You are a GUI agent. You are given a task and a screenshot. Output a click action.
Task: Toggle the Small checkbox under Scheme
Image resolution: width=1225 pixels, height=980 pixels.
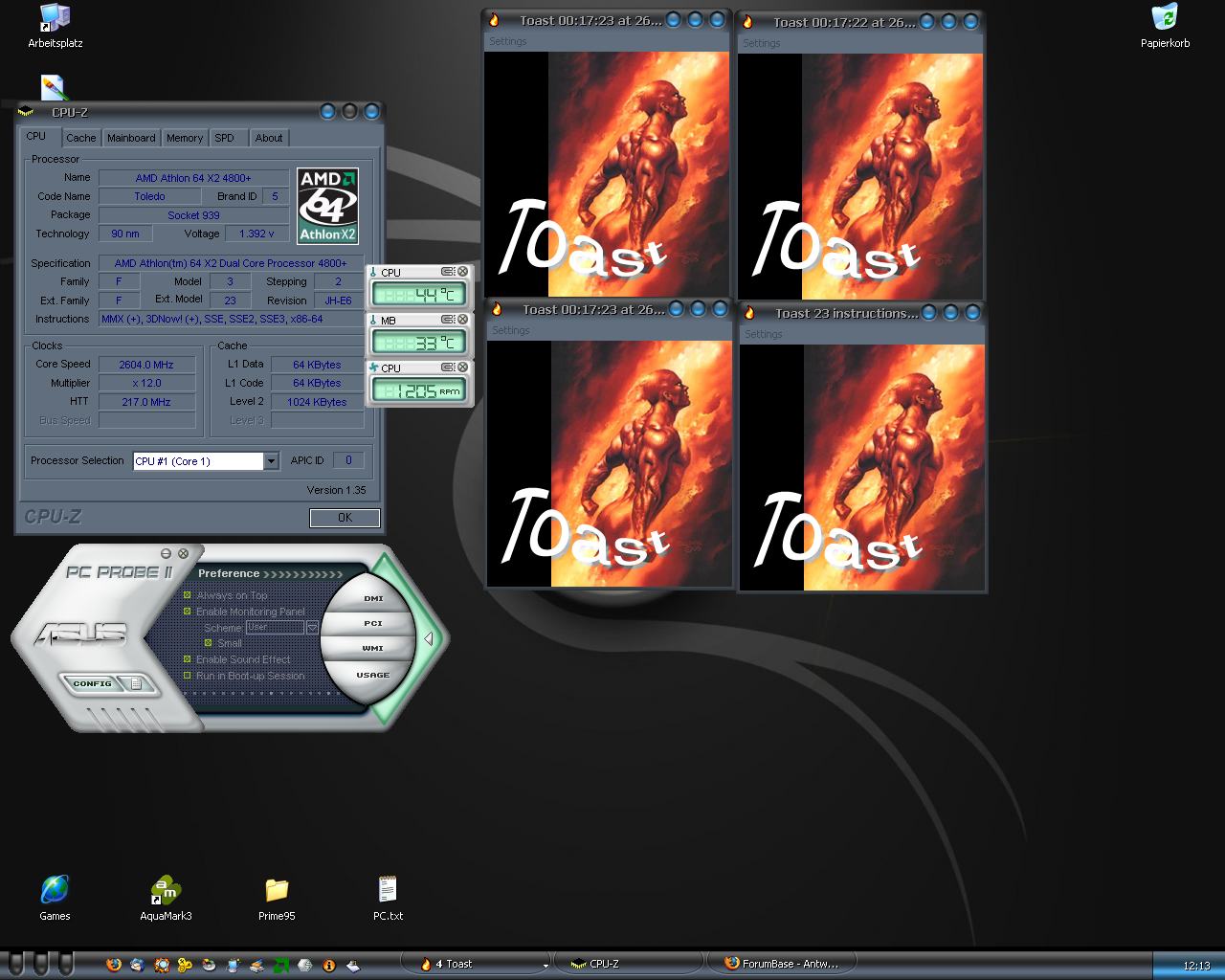click(x=208, y=643)
